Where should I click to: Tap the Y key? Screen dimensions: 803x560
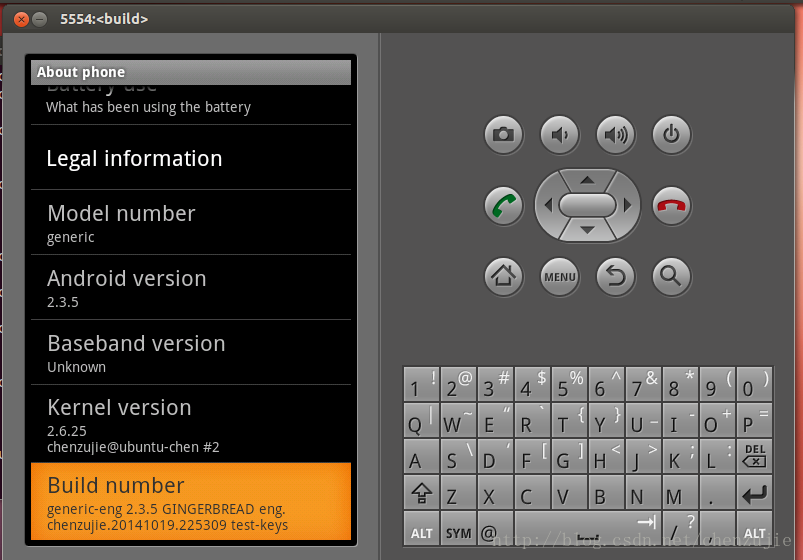tap(606, 420)
